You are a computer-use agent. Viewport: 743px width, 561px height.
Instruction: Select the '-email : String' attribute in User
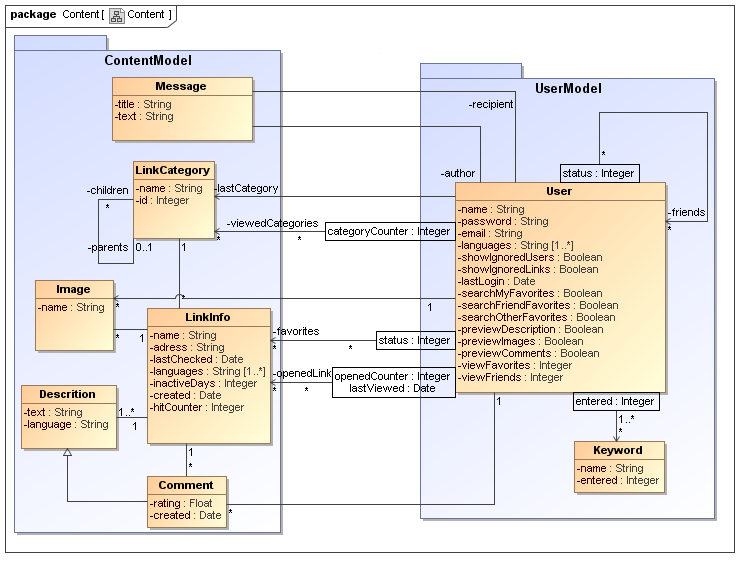pyautogui.click(x=490, y=234)
